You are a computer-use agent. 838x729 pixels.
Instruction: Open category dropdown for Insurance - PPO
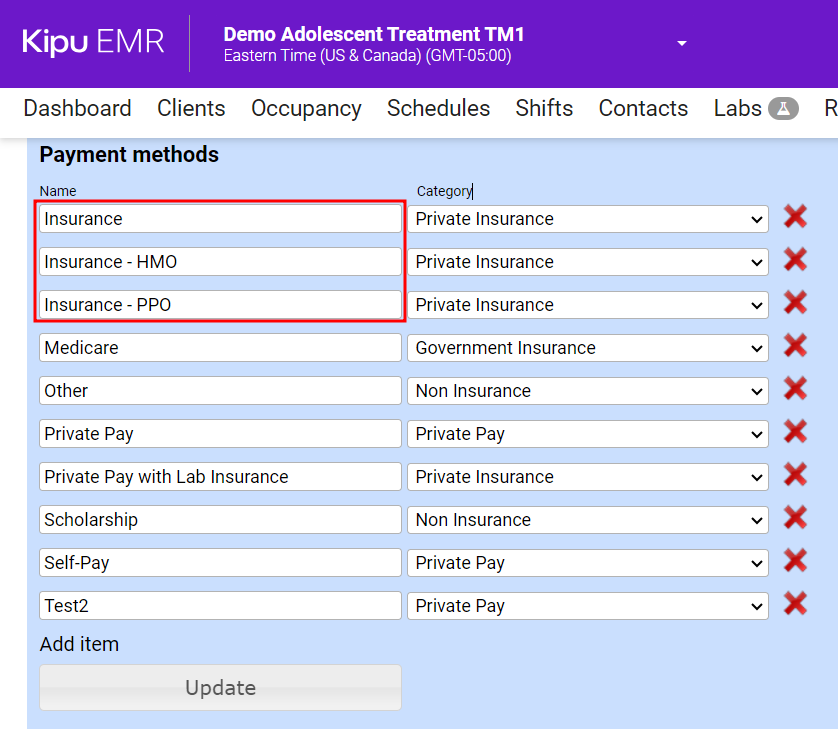click(587, 305)
